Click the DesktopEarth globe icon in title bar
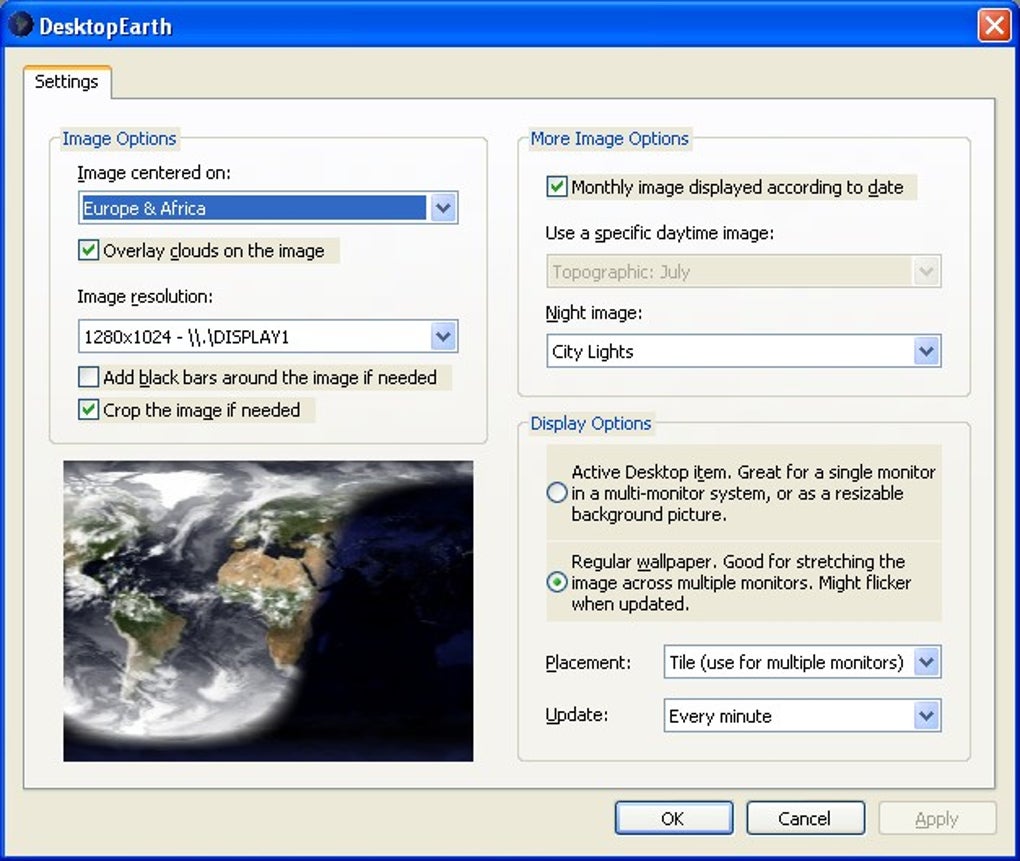This screenshot has height=861, width=1020. point(20,25)
